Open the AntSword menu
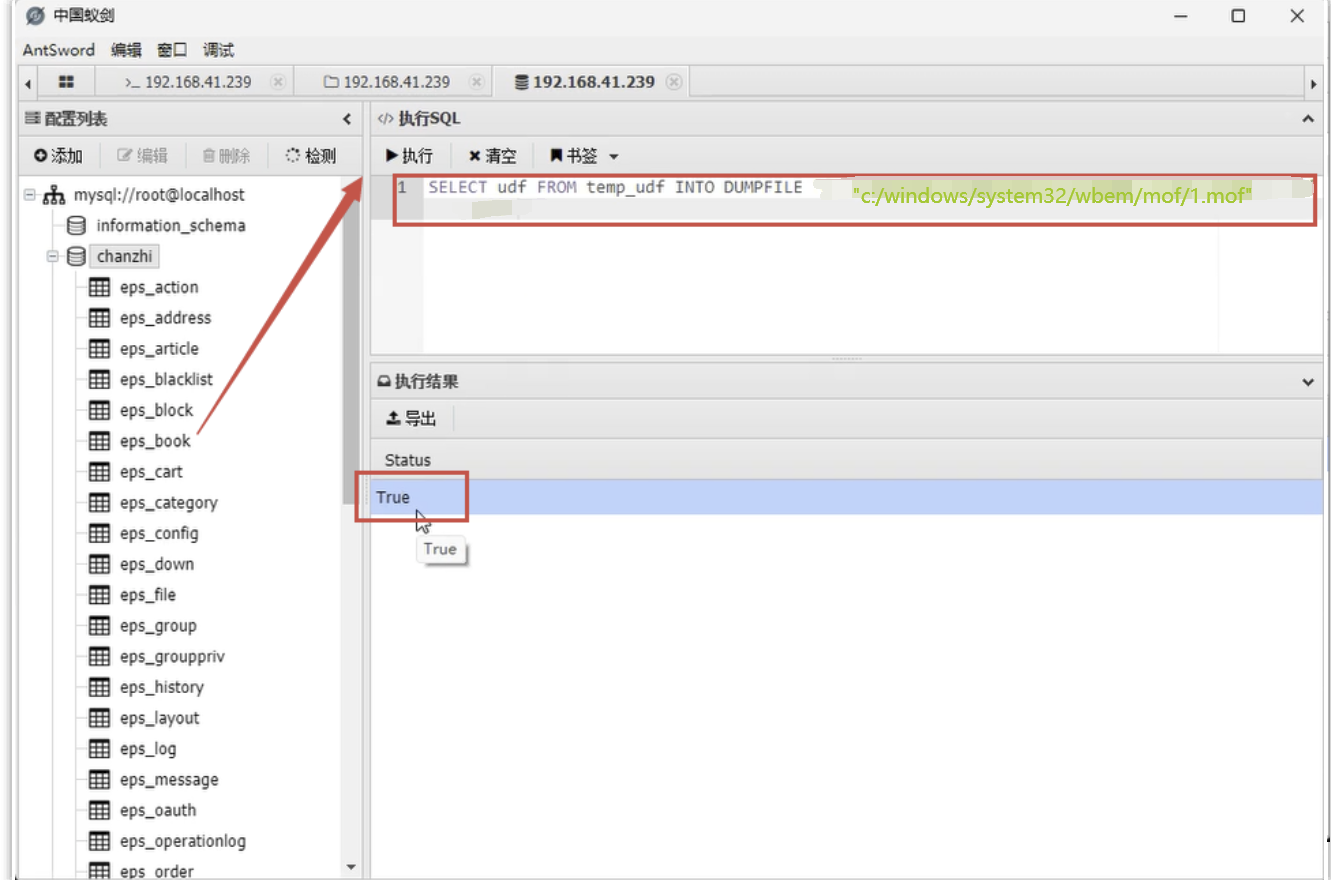Image resolution: width=1331 pixels, height=880 pixels. [x=59, y=50]
